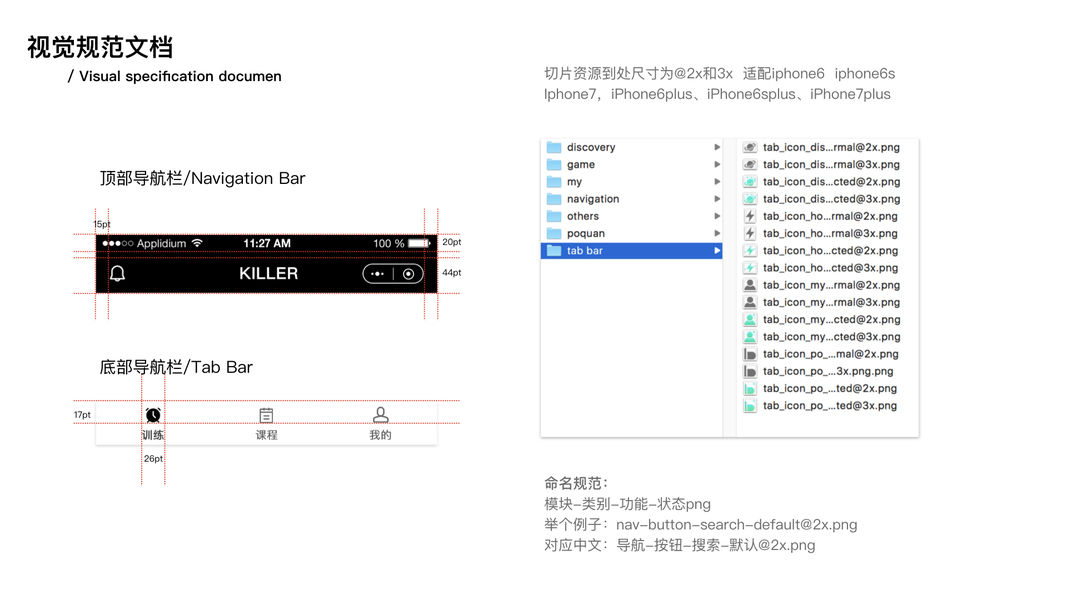Select the navigation folder

[x=631, y=199]
